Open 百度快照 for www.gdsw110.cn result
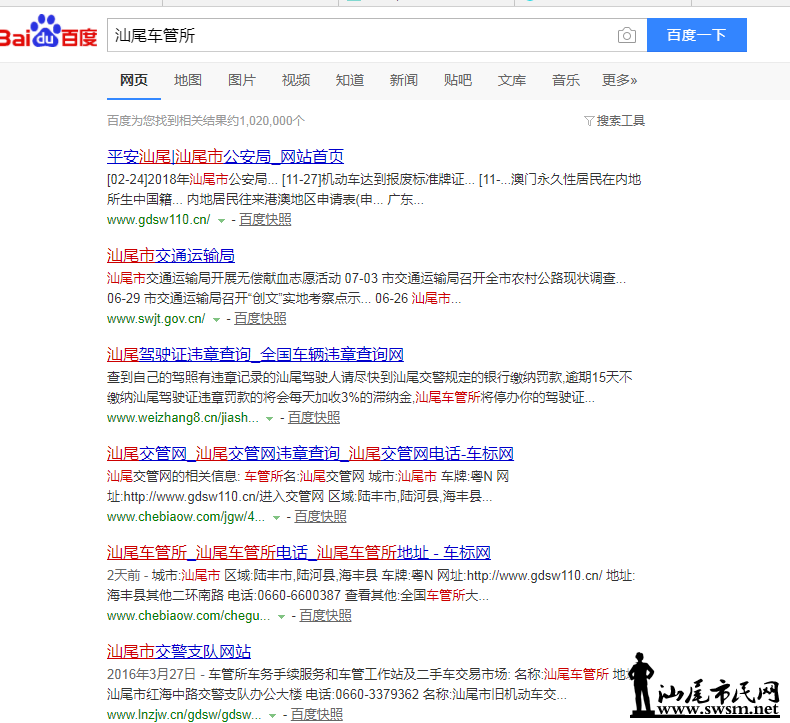The width and height of the screenshot is (790, 723). [265, 220]
